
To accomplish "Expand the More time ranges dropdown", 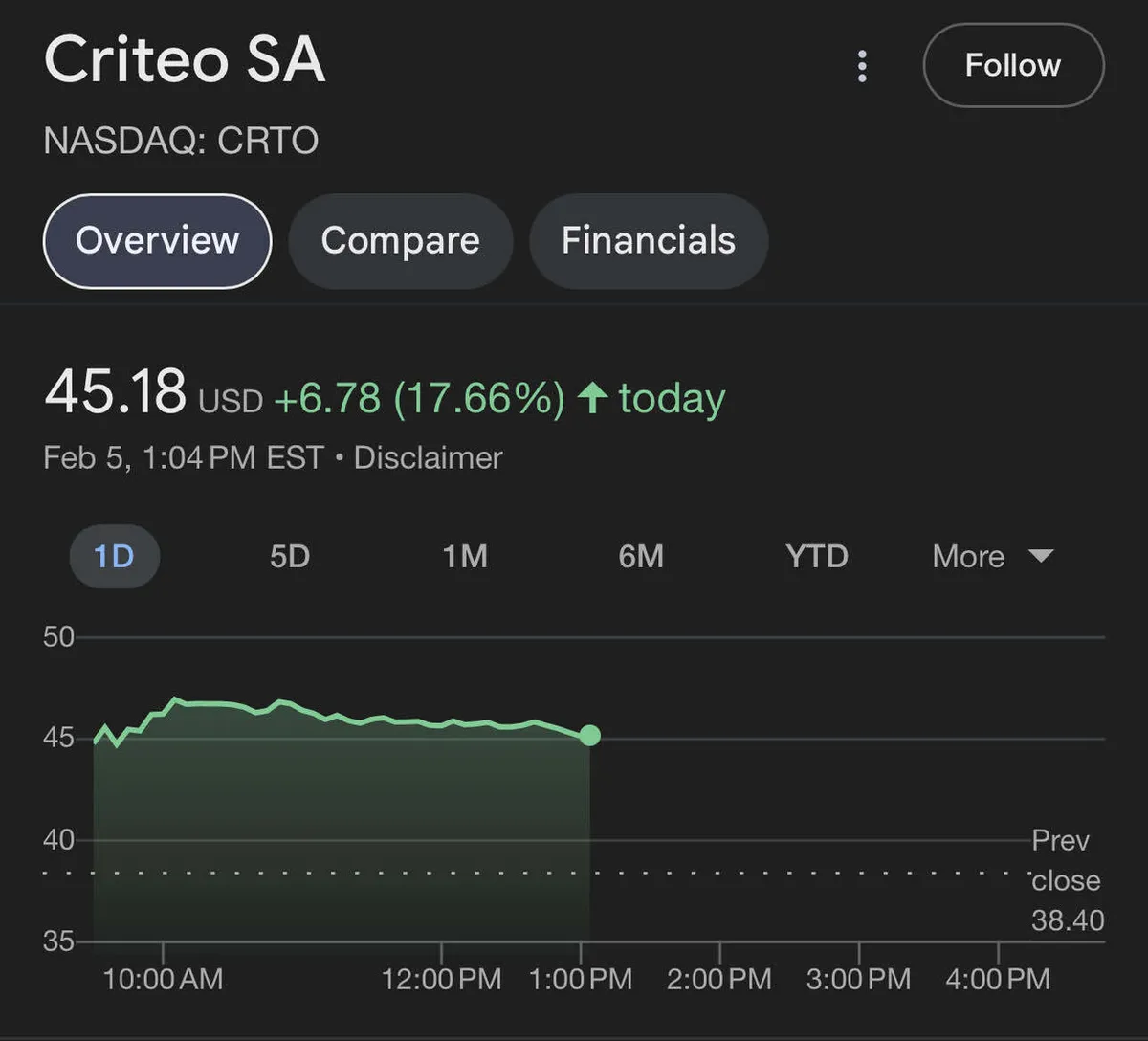I will (968, 556).
